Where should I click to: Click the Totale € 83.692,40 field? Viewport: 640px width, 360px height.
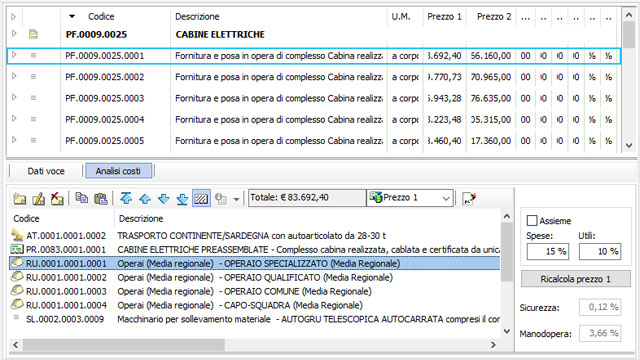(x=307, y=198)
